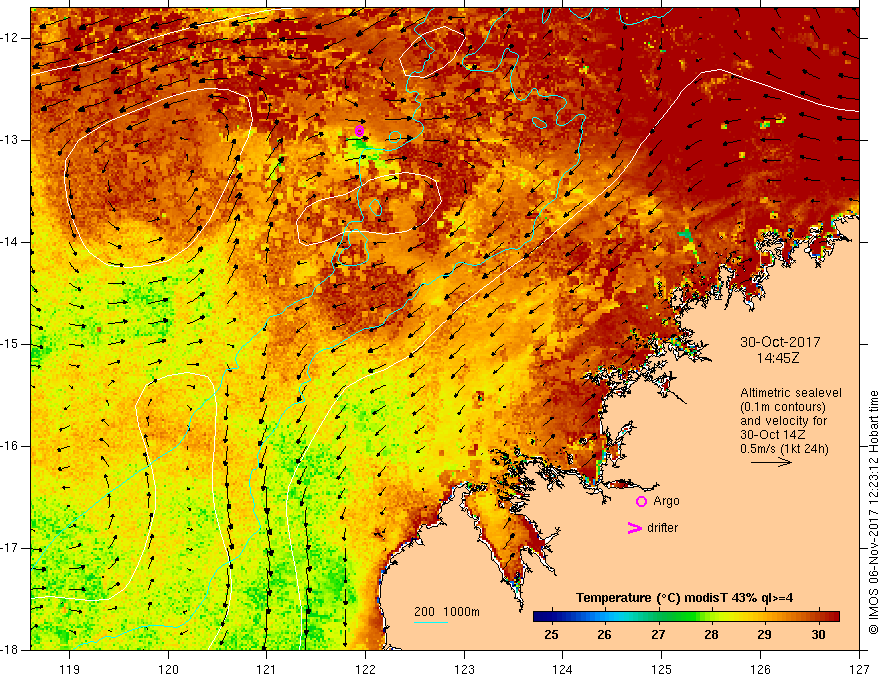This screenshot has height=680, width=880.
Task: Click the color bar tick label 26
Action: click(x=604, y=635)
